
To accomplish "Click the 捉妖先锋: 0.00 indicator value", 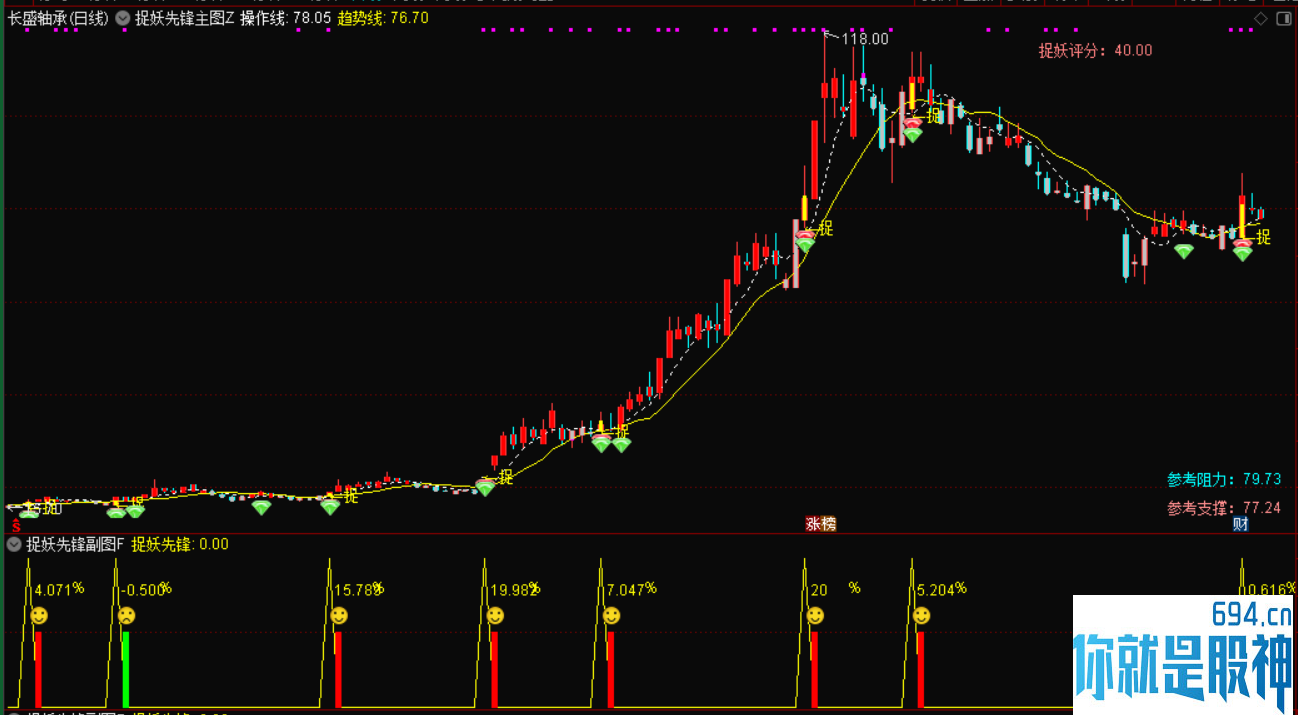I will (180, 545).
